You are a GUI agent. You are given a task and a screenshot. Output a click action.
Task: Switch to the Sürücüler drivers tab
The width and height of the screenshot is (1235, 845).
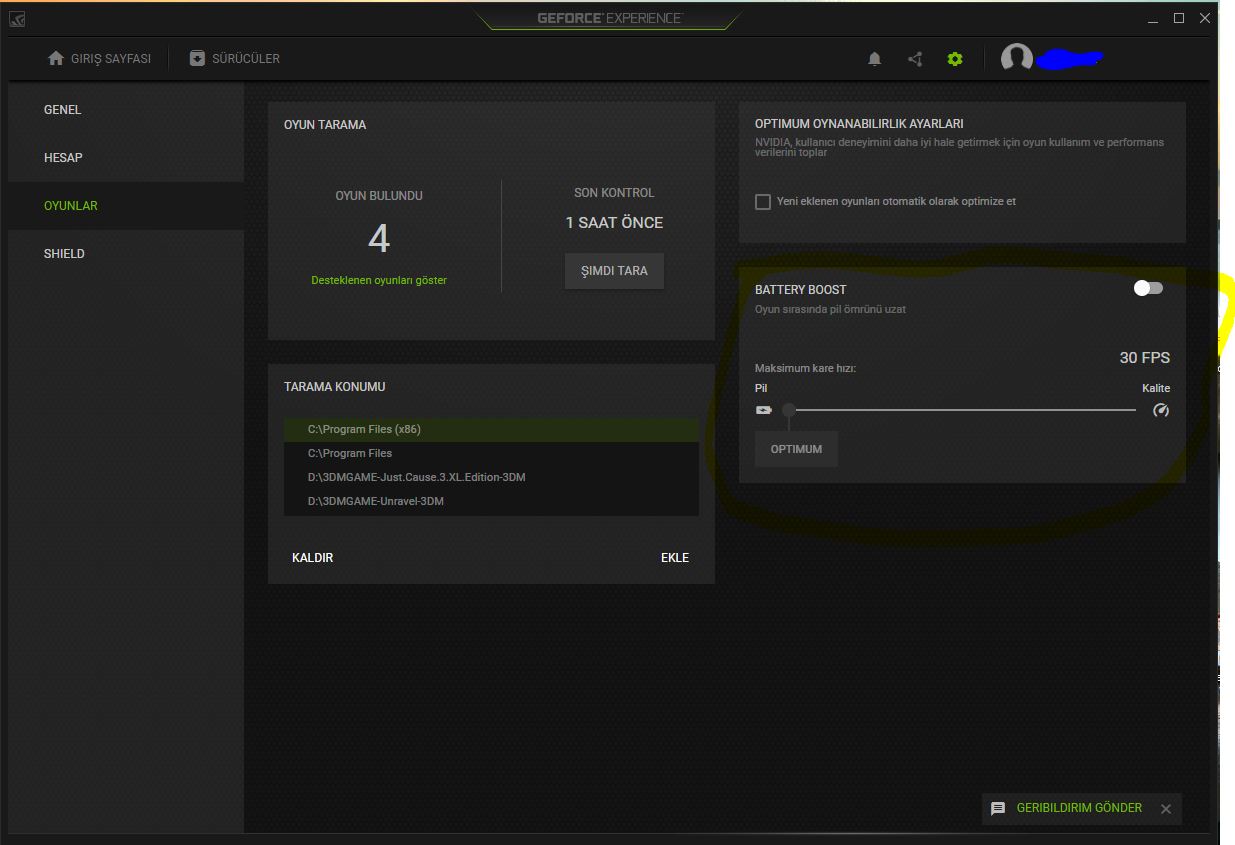coord(235,59)
